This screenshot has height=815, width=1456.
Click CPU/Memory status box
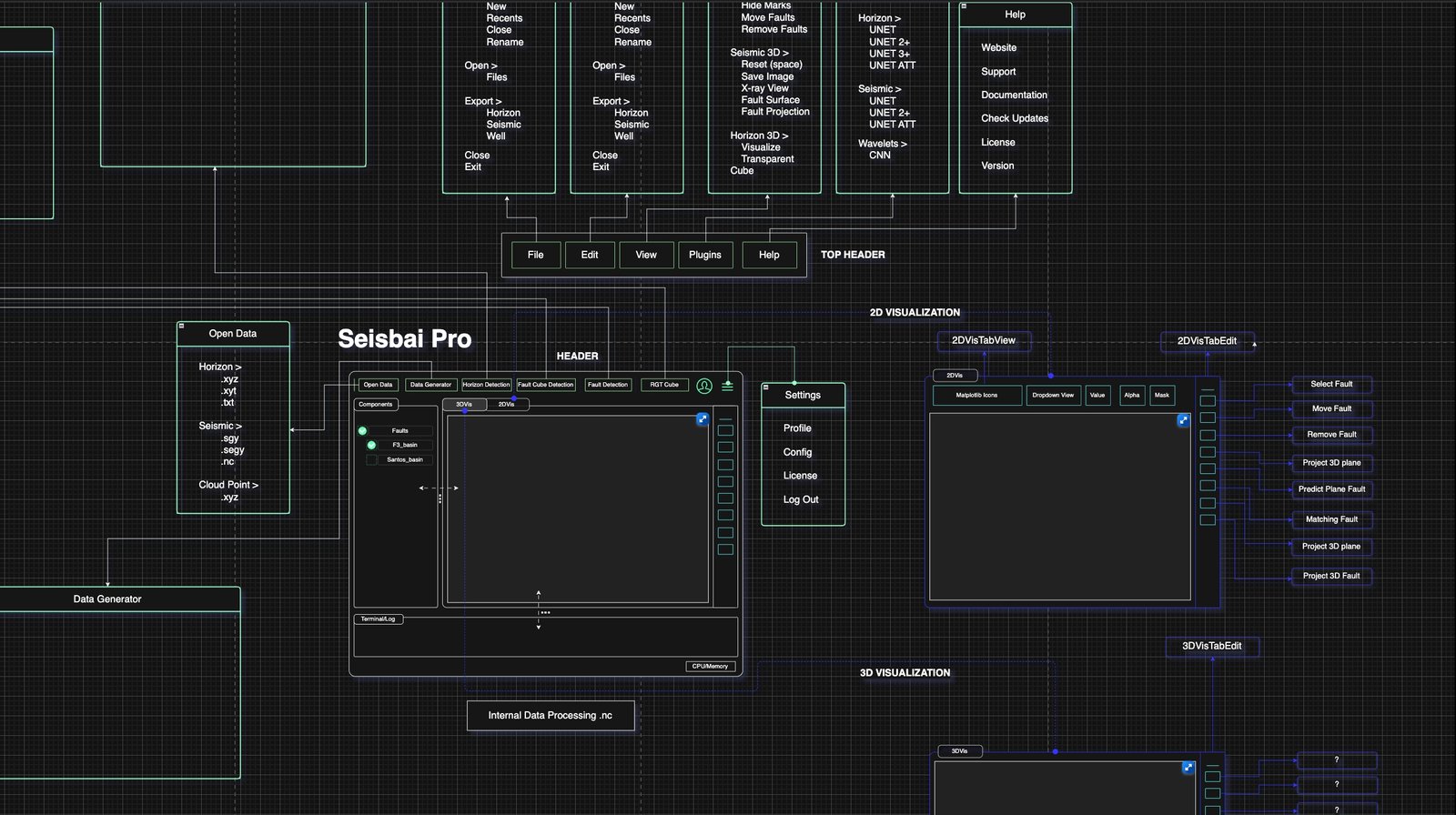(x=710, y=666)
